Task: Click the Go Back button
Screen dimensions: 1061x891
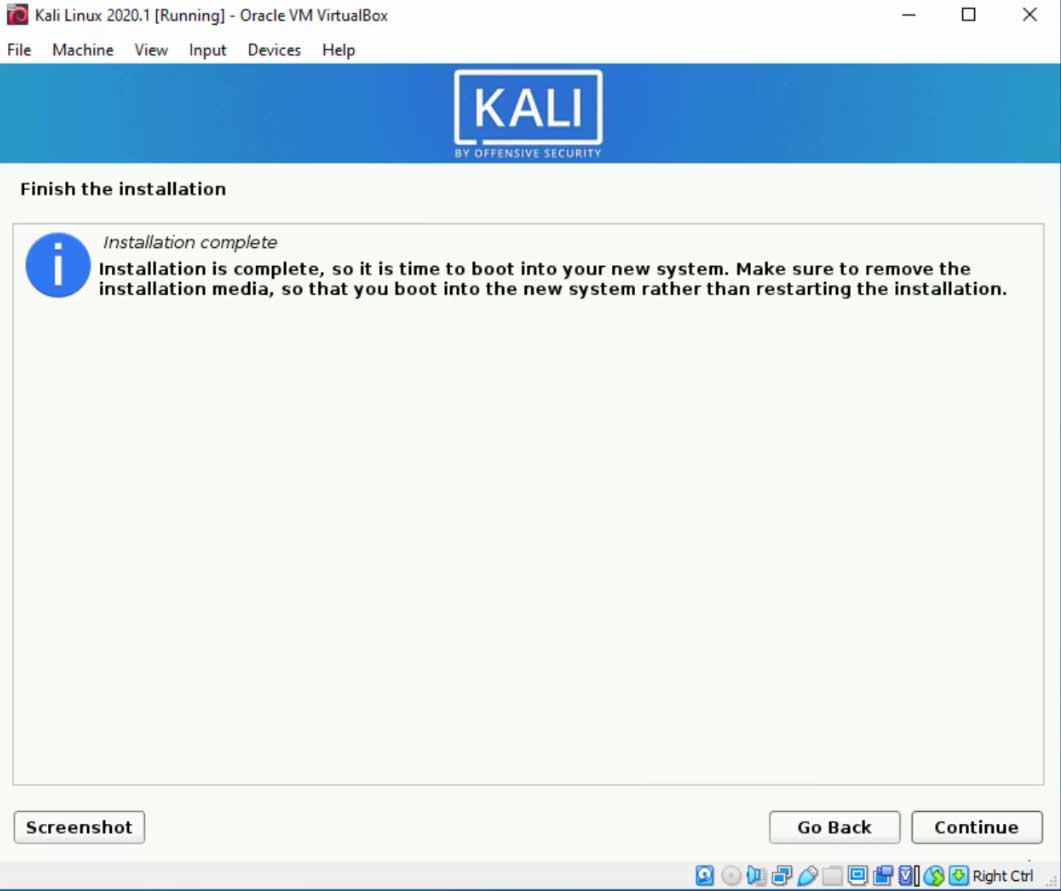Action: (x=834, y=827)
